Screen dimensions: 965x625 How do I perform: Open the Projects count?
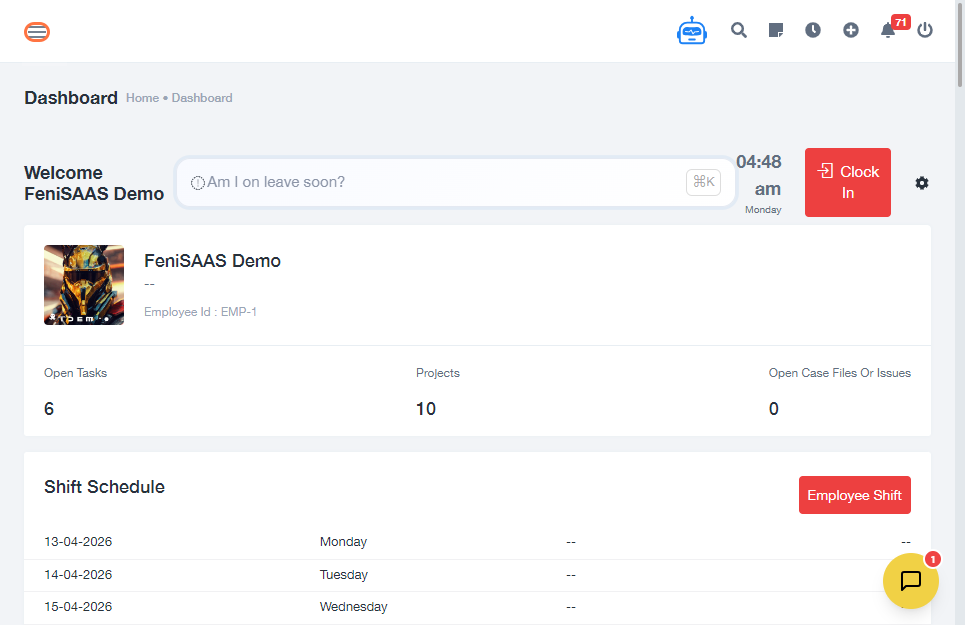coord(426,409)
